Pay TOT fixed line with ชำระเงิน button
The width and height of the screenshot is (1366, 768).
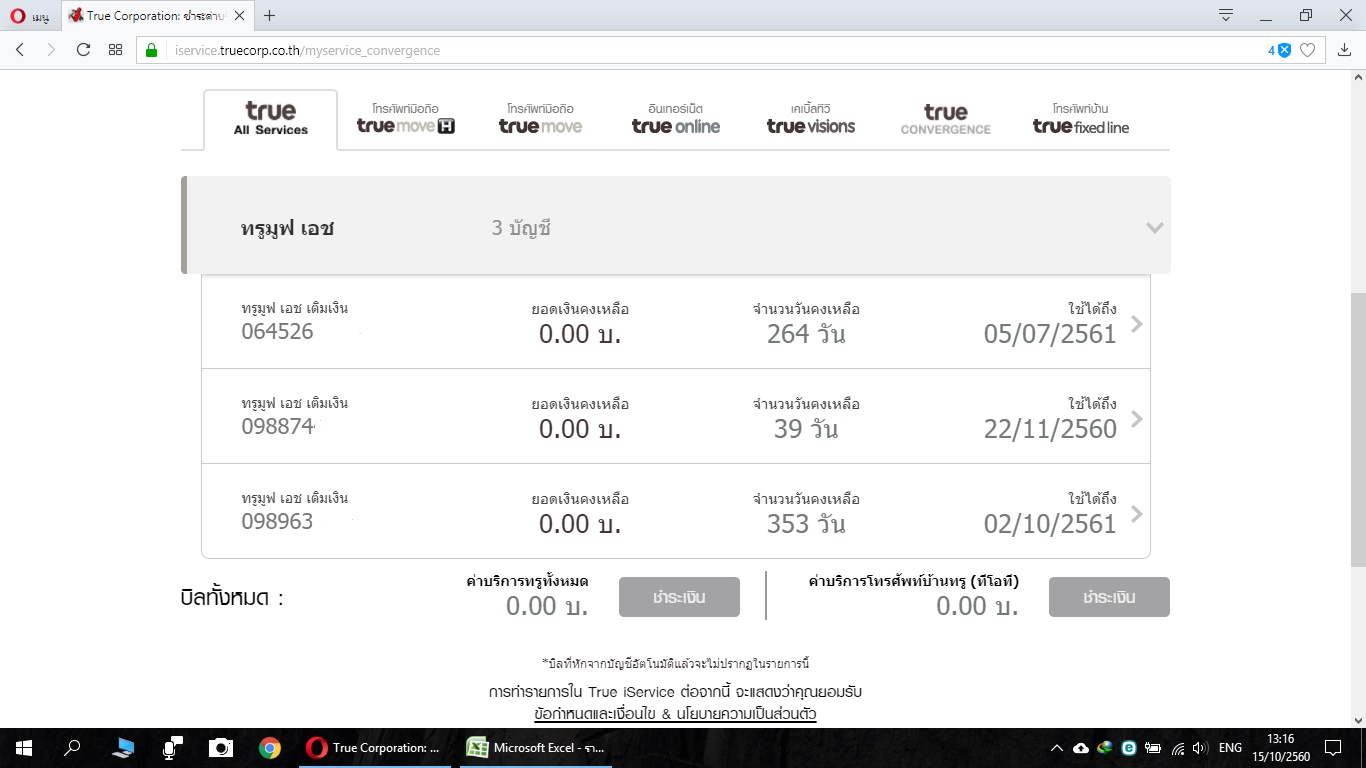pyautogui.click(x=1109, y=597)
